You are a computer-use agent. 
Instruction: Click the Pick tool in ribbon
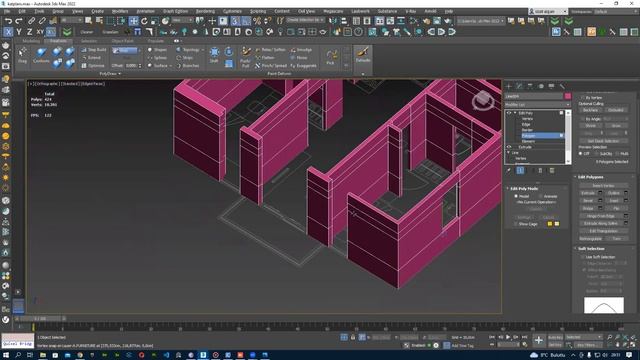[x=331, y=56]
